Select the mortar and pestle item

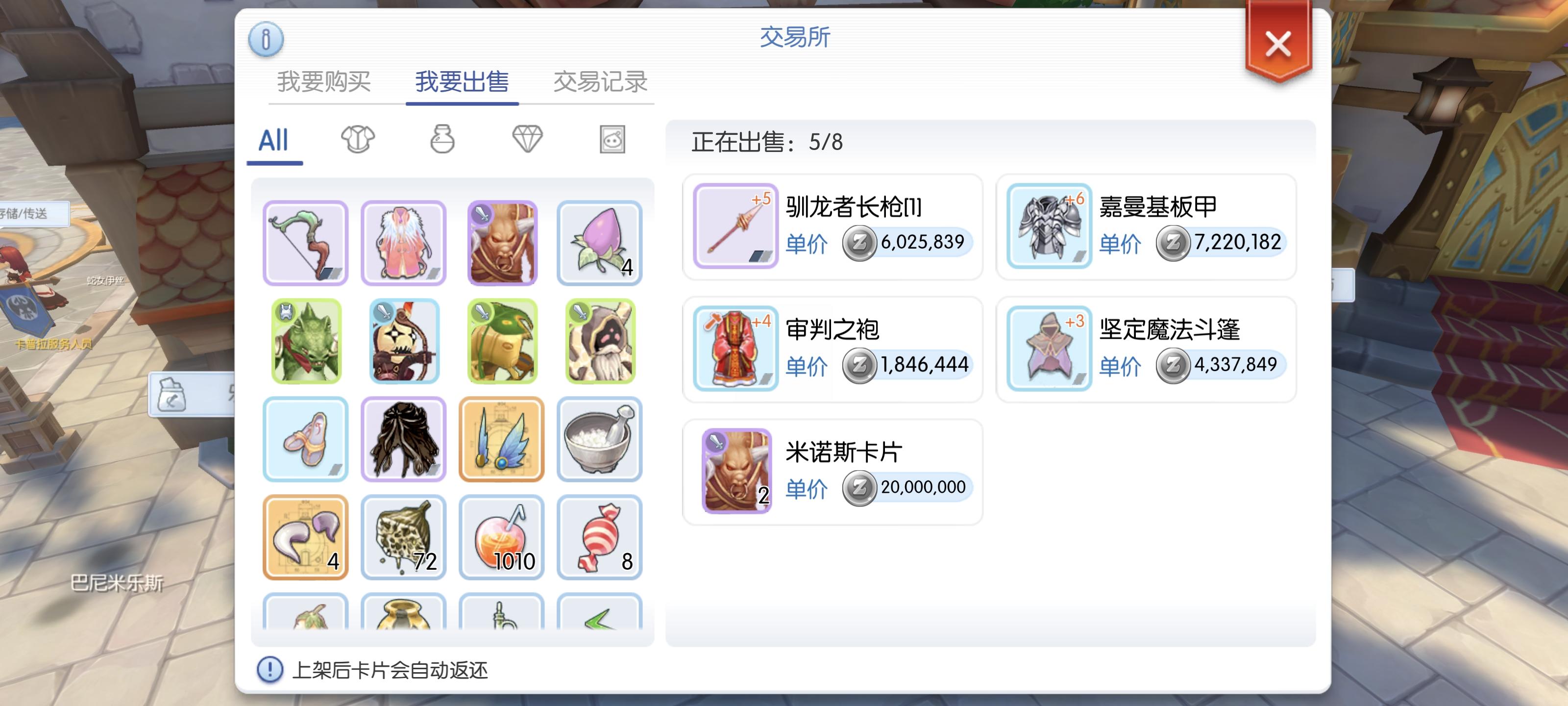(x=600, y=439)
